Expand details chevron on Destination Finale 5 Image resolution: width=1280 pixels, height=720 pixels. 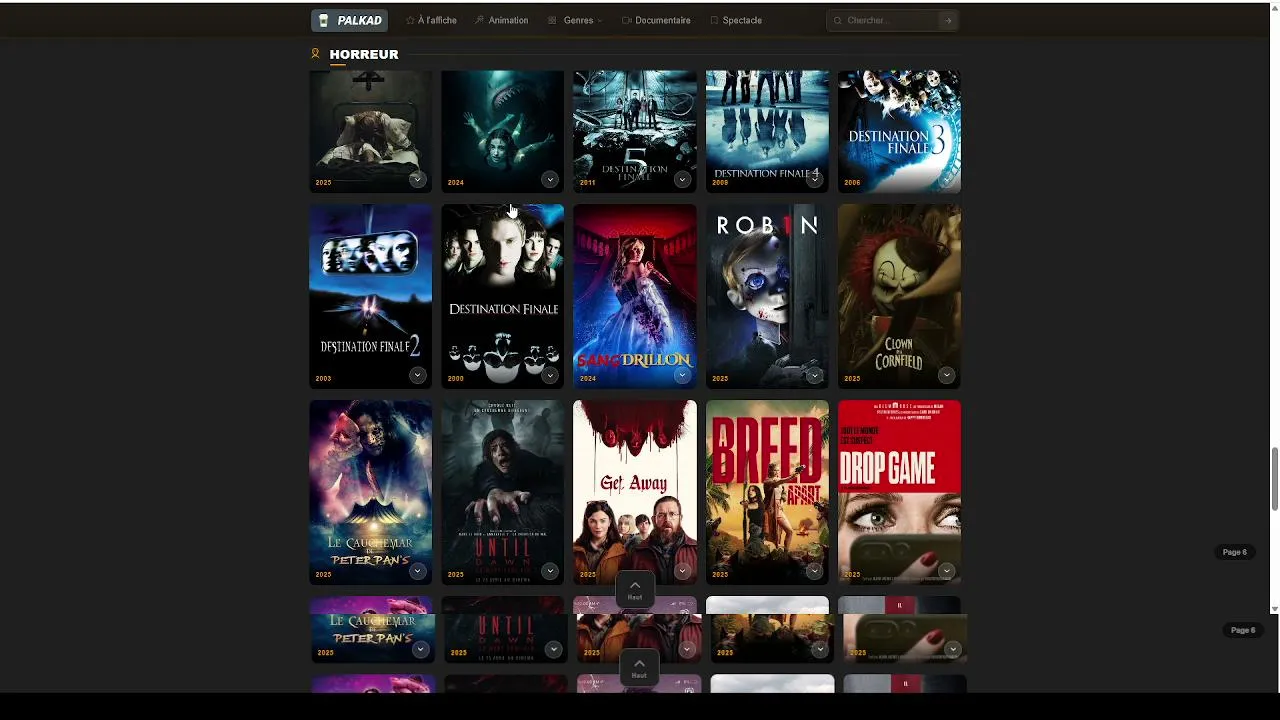tap(682, 179)
